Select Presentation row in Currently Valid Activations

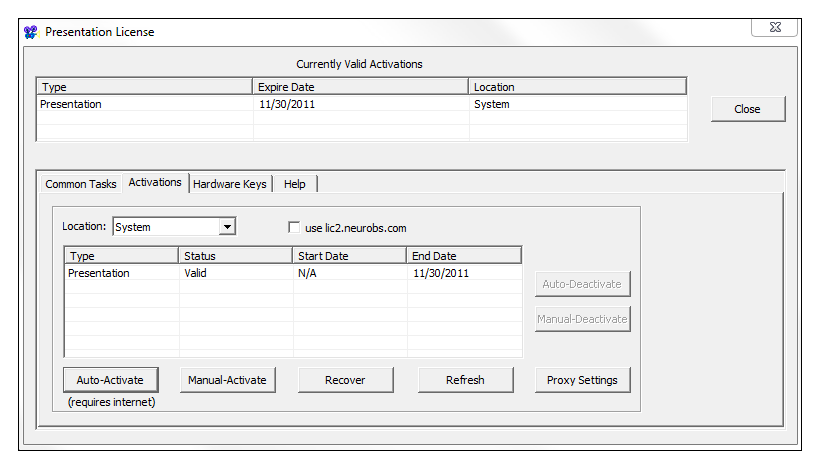pos(361,104)
